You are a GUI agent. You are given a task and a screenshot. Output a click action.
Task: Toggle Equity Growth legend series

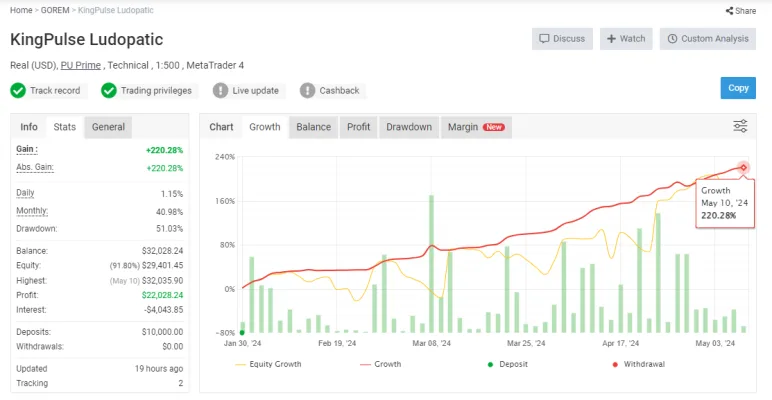tap(268, 364)
